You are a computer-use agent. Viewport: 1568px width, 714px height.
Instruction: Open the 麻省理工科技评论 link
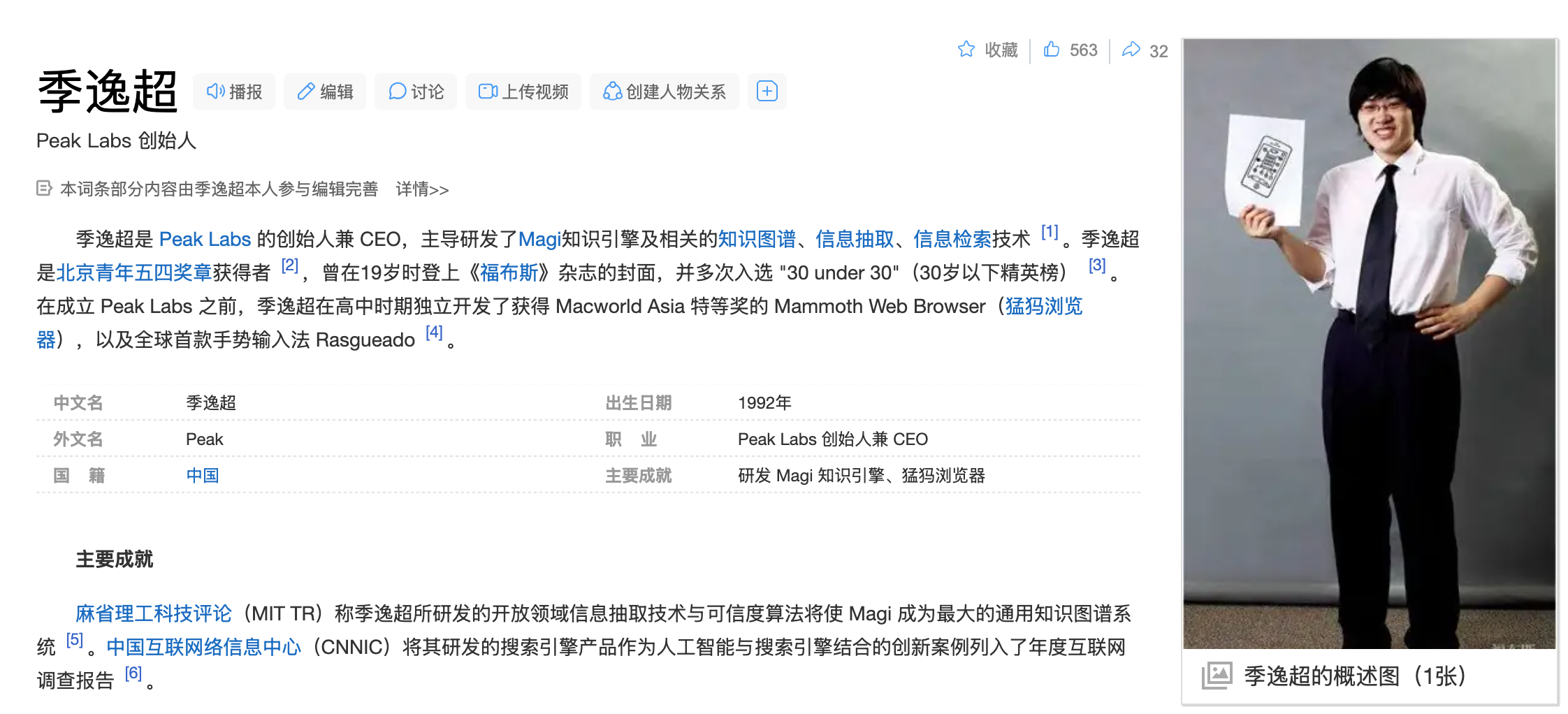[153, 614]
